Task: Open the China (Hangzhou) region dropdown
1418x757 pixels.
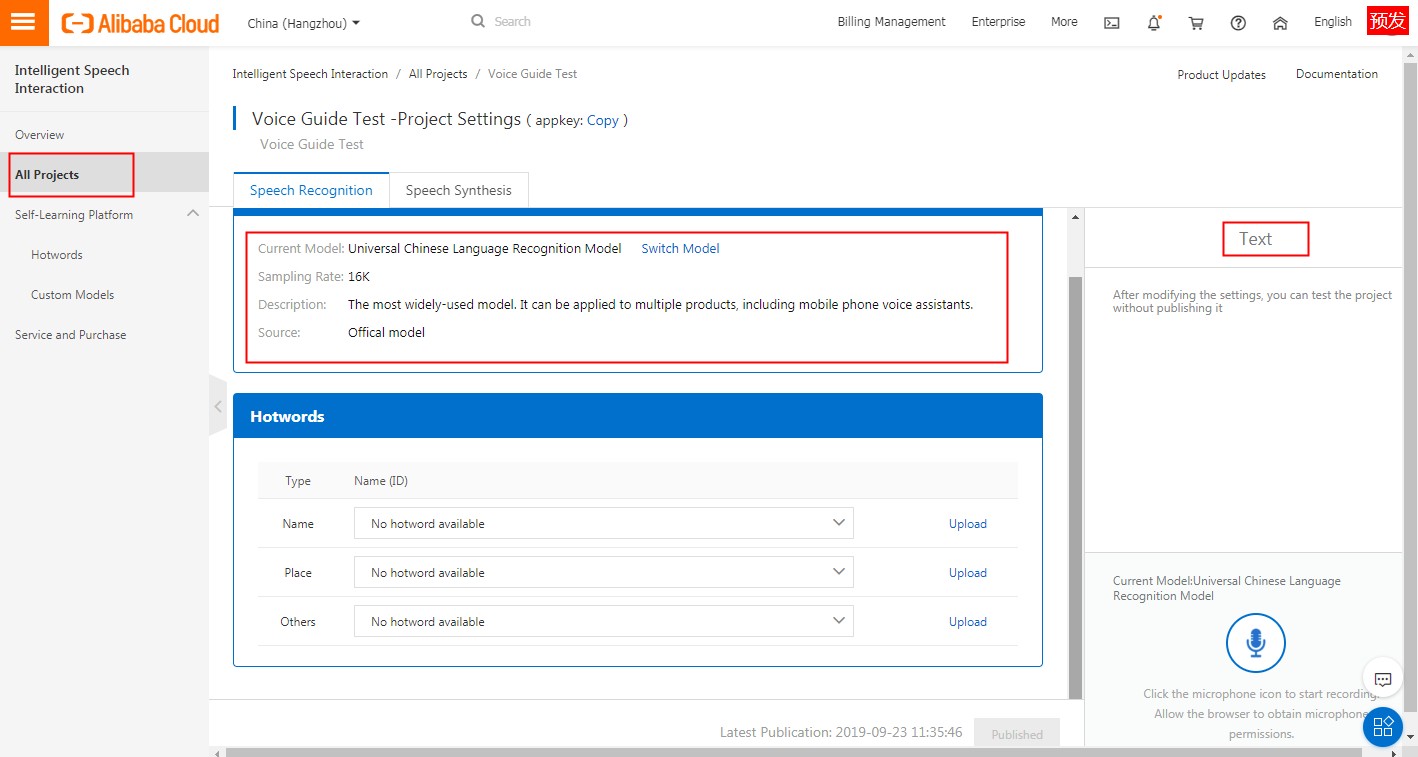Action: point(304,23)
